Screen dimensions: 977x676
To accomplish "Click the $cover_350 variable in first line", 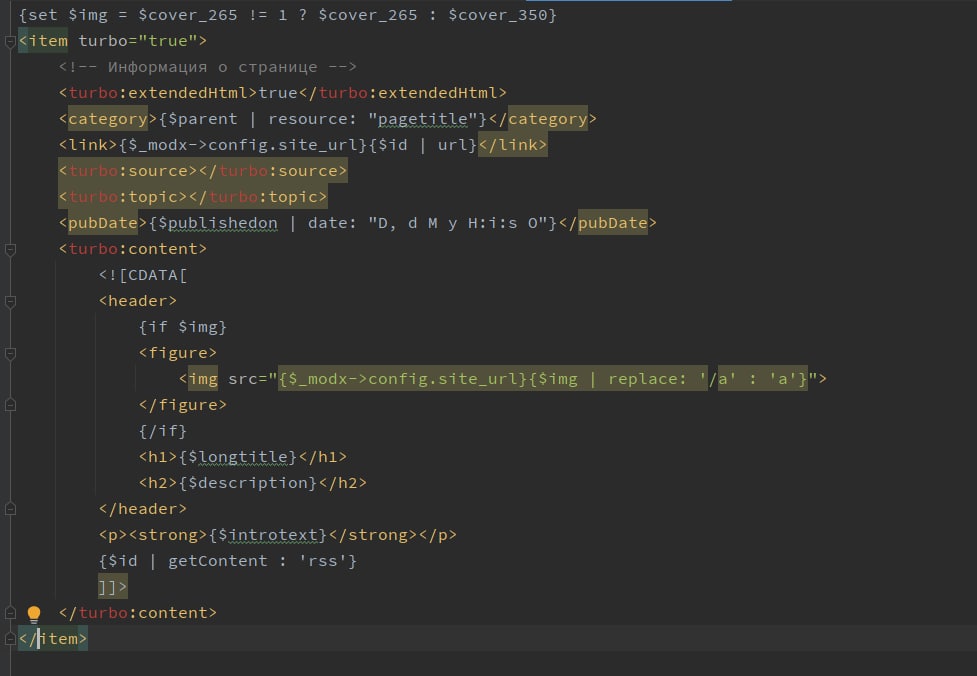I will pyautogui.click(x=497, y=15).
